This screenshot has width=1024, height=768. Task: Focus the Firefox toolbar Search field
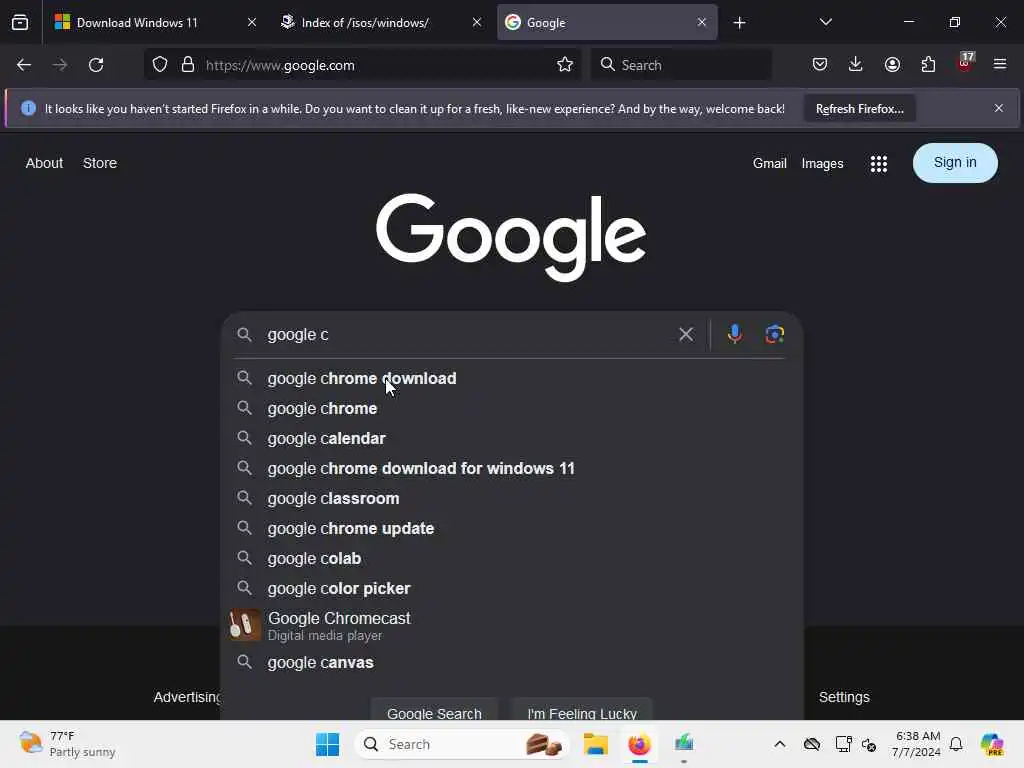(680, 65)
